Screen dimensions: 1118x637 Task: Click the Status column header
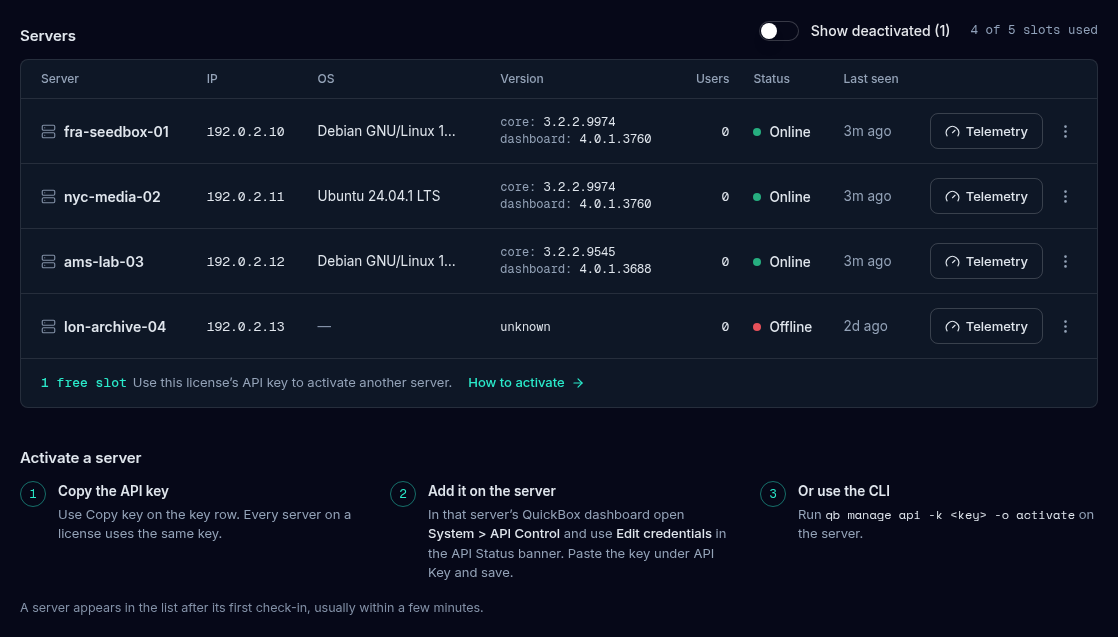(771, 78)
